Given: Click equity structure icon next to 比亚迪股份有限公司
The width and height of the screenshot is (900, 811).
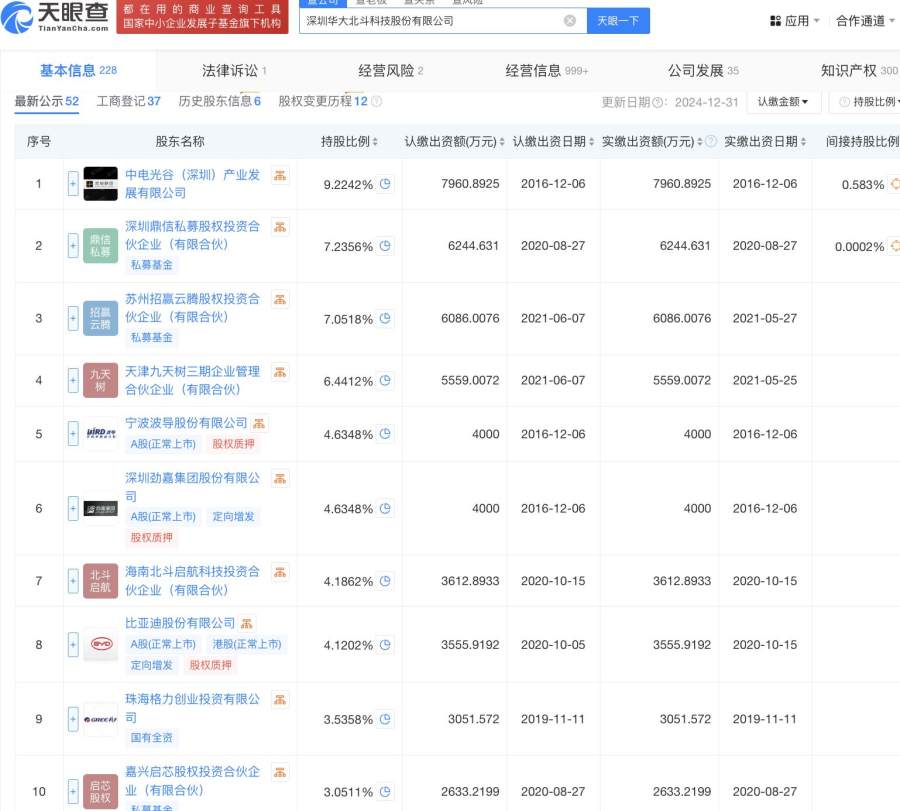Looking at the screenshot, I should click(x=247, y=624).
